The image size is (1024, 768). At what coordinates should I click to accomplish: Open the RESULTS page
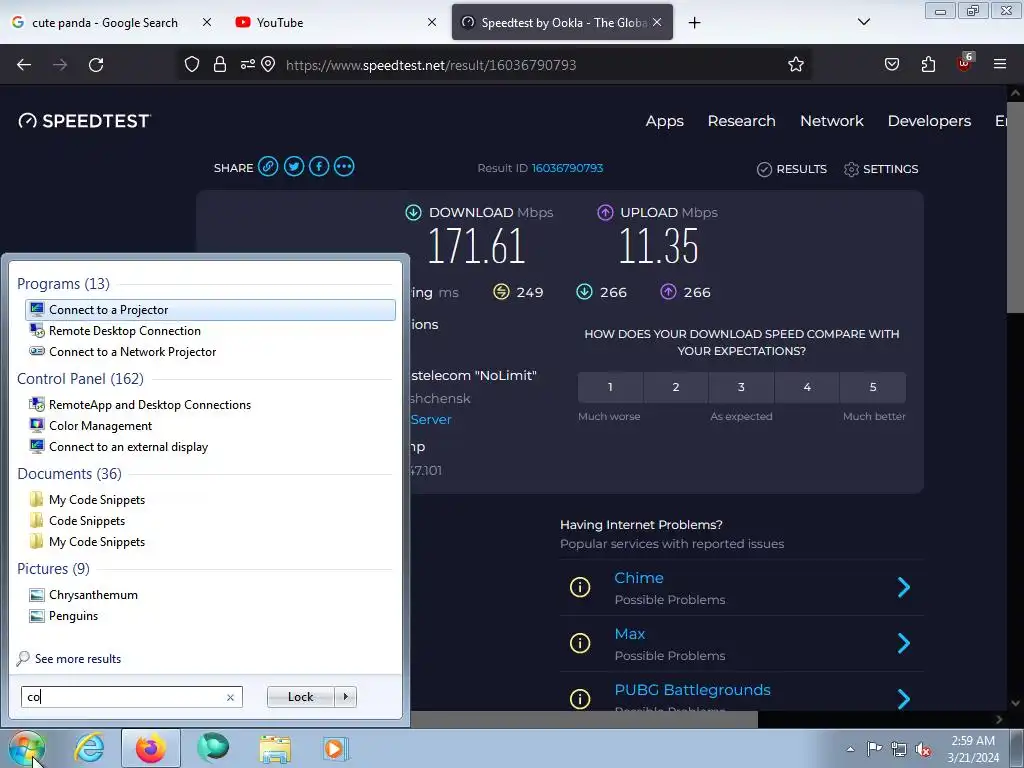[792, 169]
